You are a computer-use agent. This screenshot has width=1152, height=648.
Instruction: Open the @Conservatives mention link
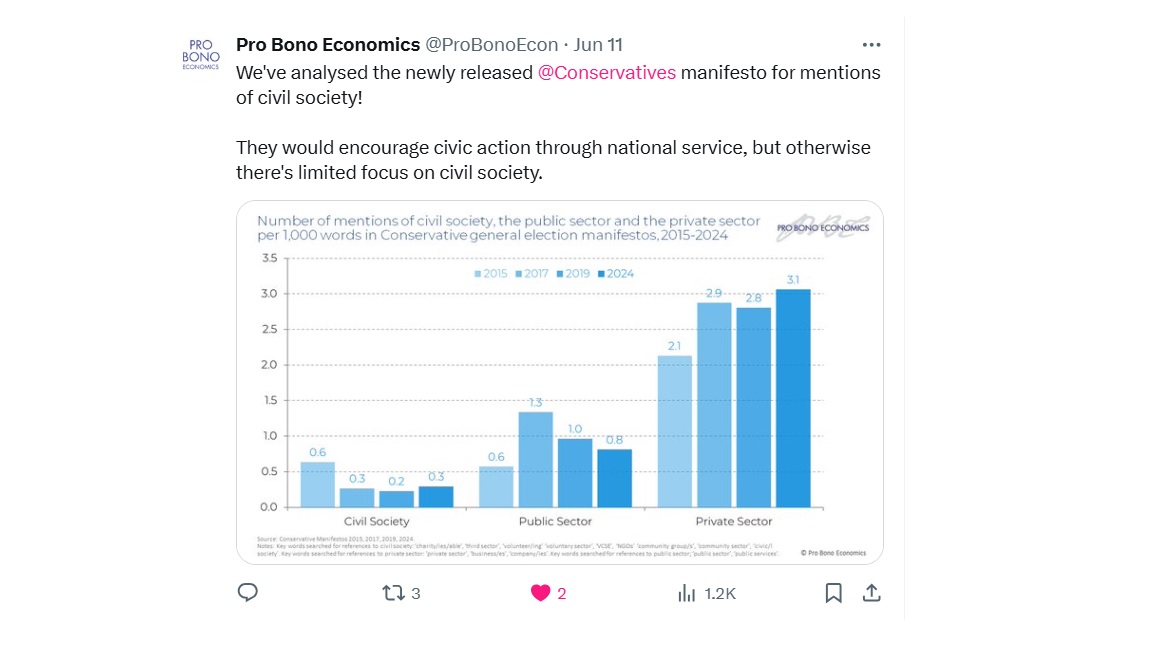click(x=607, y=73)
